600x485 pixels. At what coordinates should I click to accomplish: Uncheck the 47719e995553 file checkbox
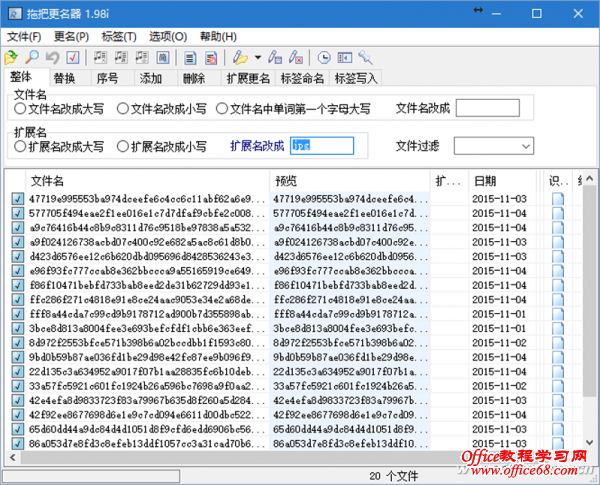tap(17, 199)
